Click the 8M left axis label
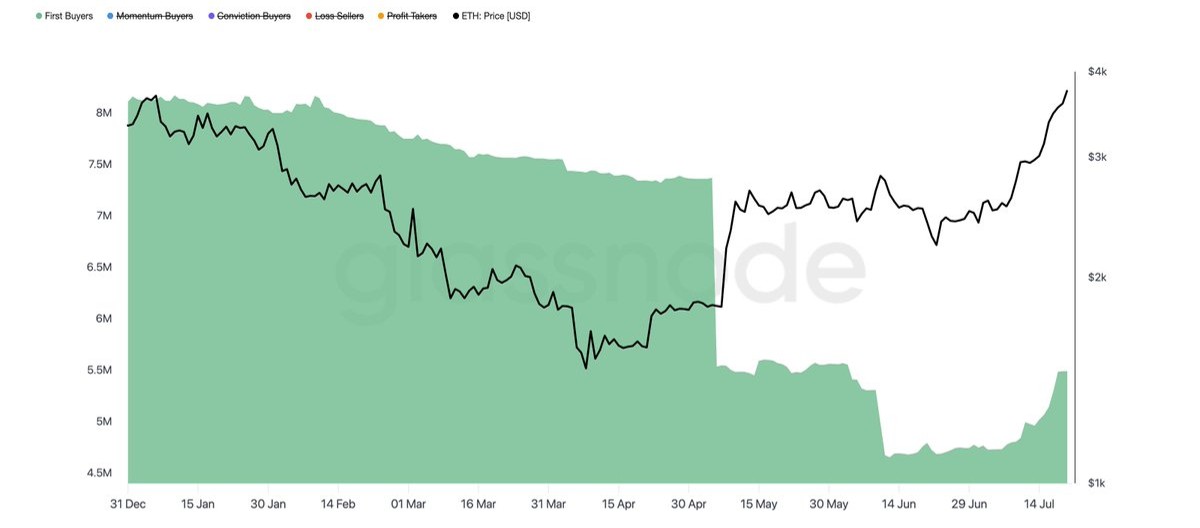1200x528 pixels. click(104, 113)
